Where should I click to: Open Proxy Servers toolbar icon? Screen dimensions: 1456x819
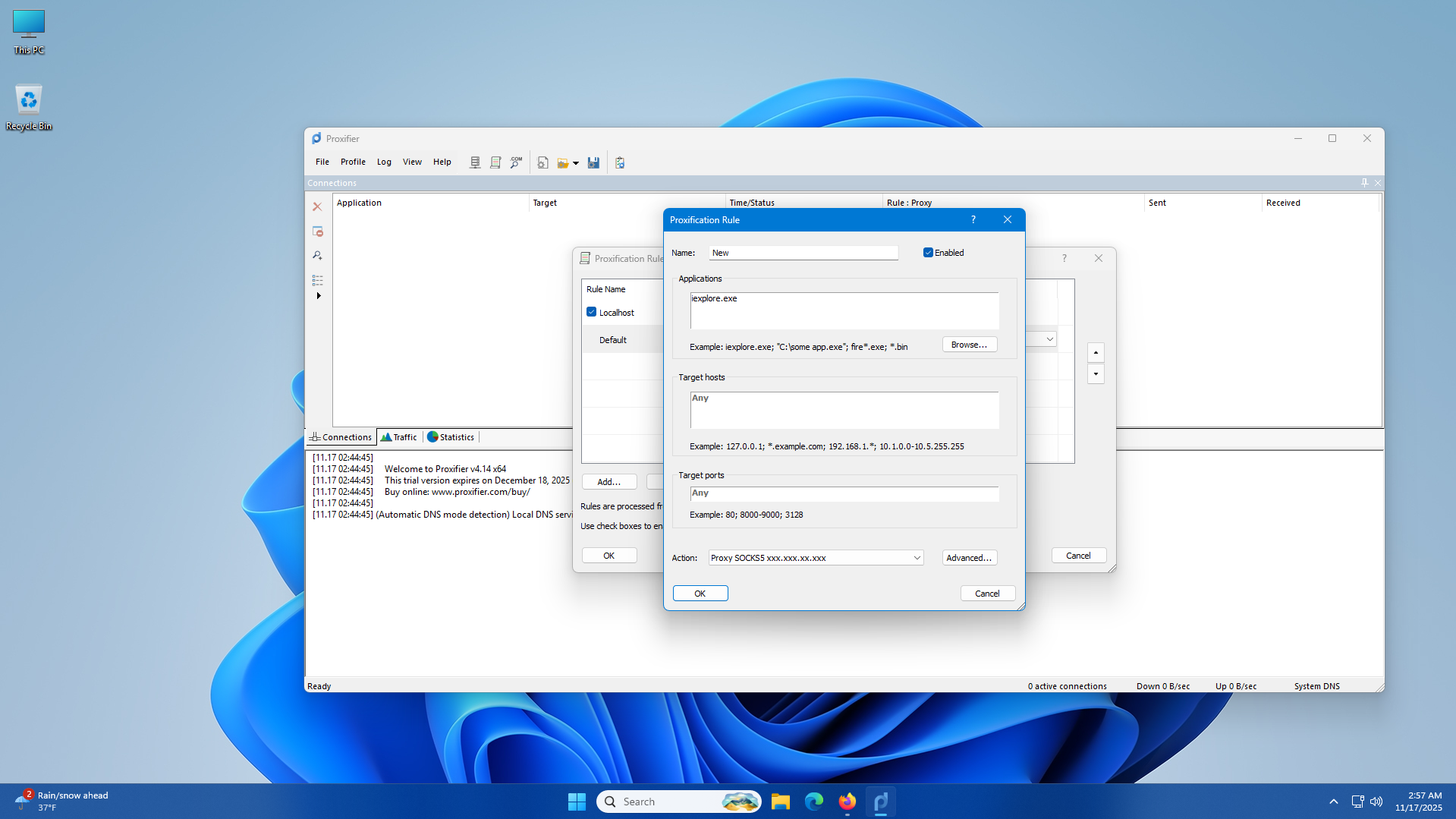click(475, 162)
